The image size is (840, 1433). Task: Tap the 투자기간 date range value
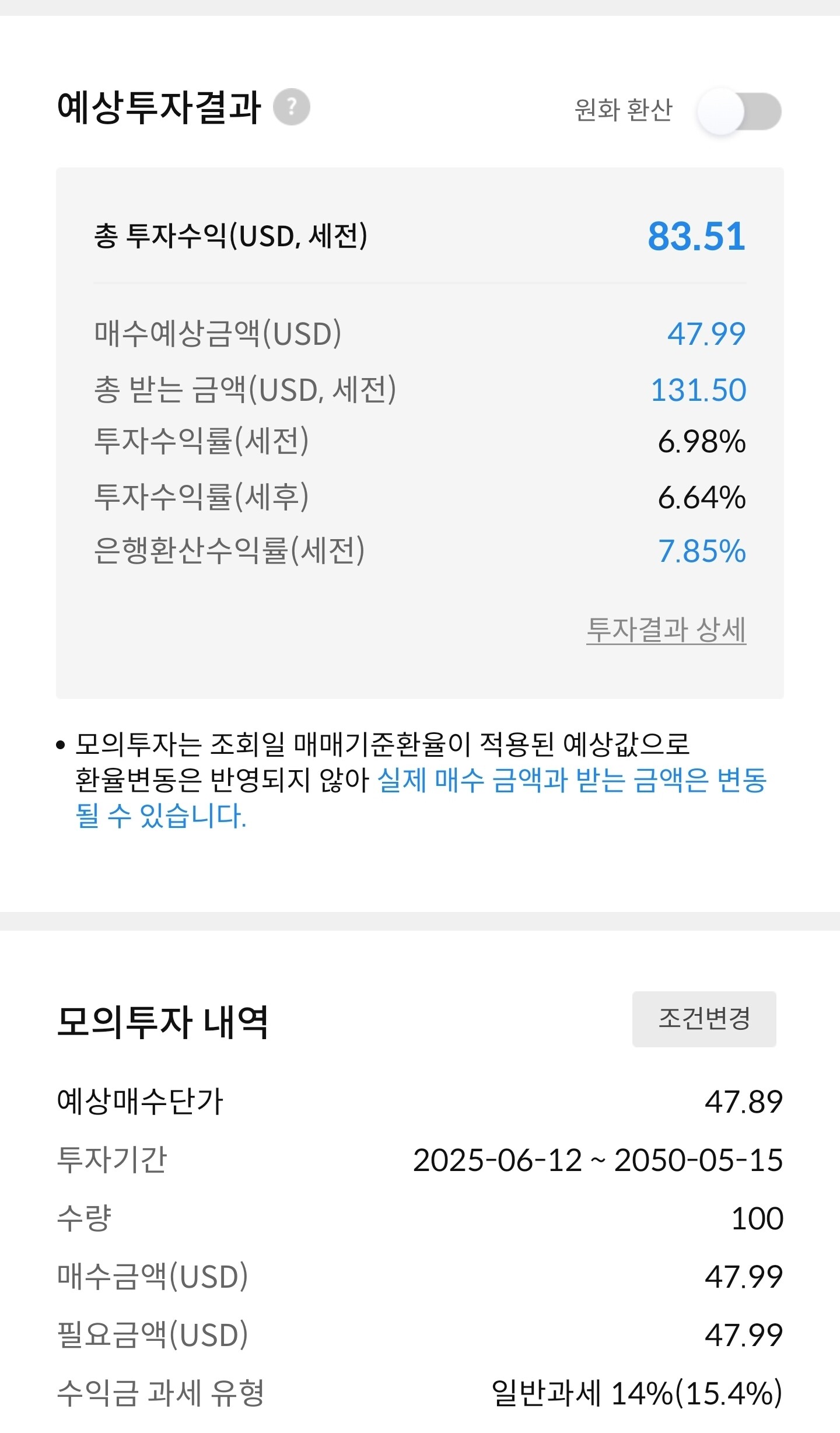tap(598, 1160)
